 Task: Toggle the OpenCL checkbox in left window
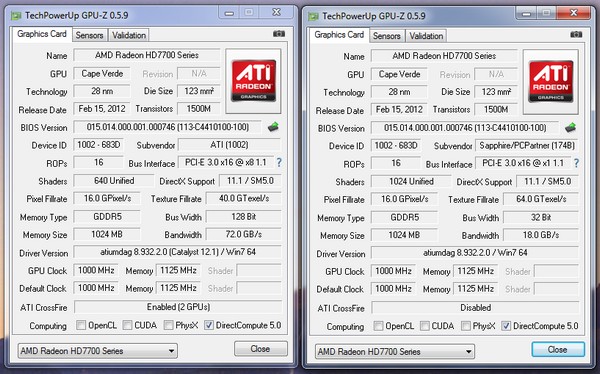[x=81, y=325]
